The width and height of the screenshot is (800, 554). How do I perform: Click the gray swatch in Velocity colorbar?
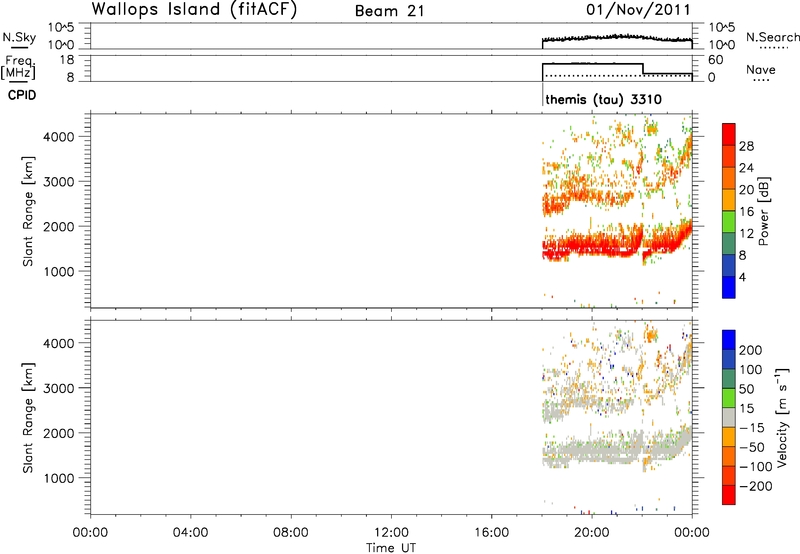729,417
